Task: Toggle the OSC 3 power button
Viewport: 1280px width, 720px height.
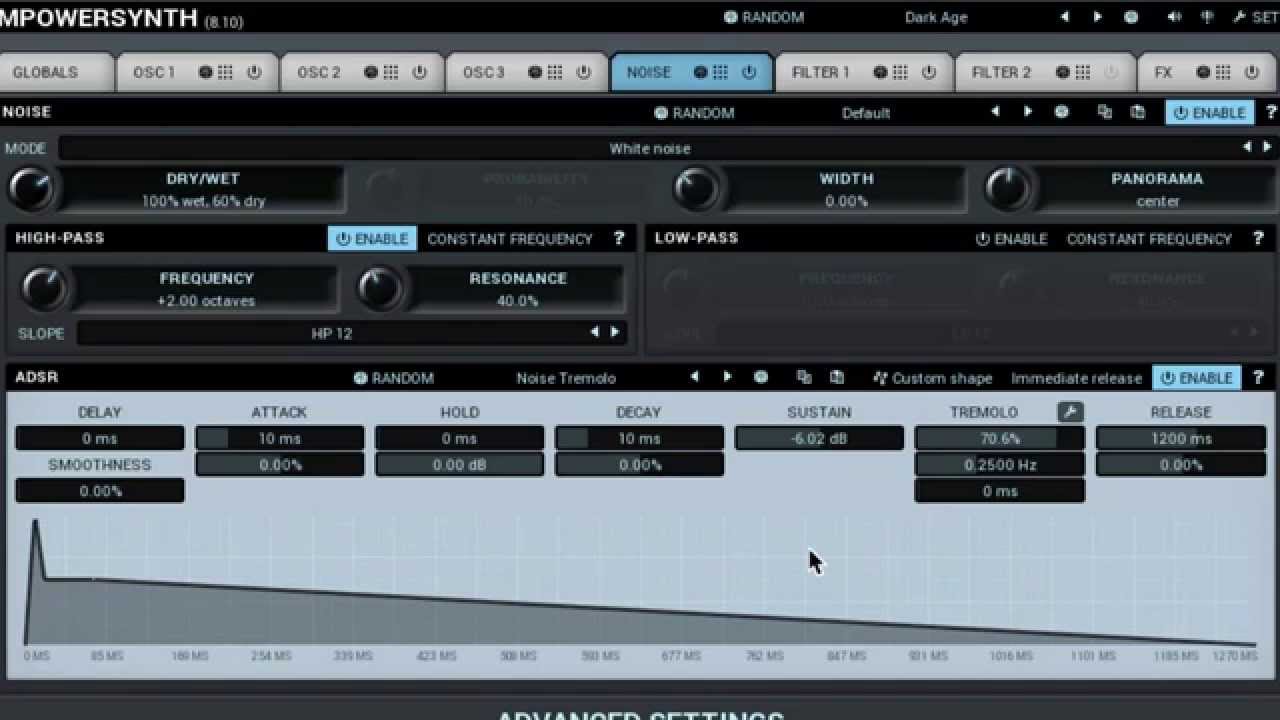Action: 584,72
